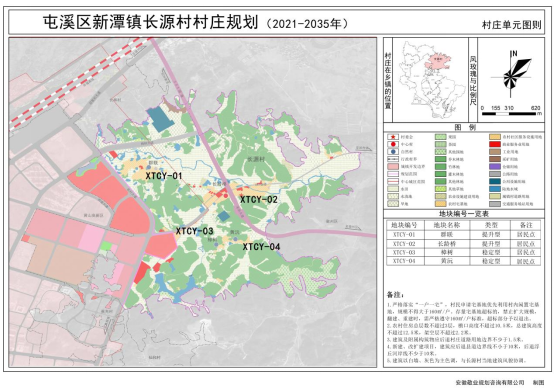Select the XTCY-01 label on the map
Screen dimensions: 554x392
(x=164, y=176)
